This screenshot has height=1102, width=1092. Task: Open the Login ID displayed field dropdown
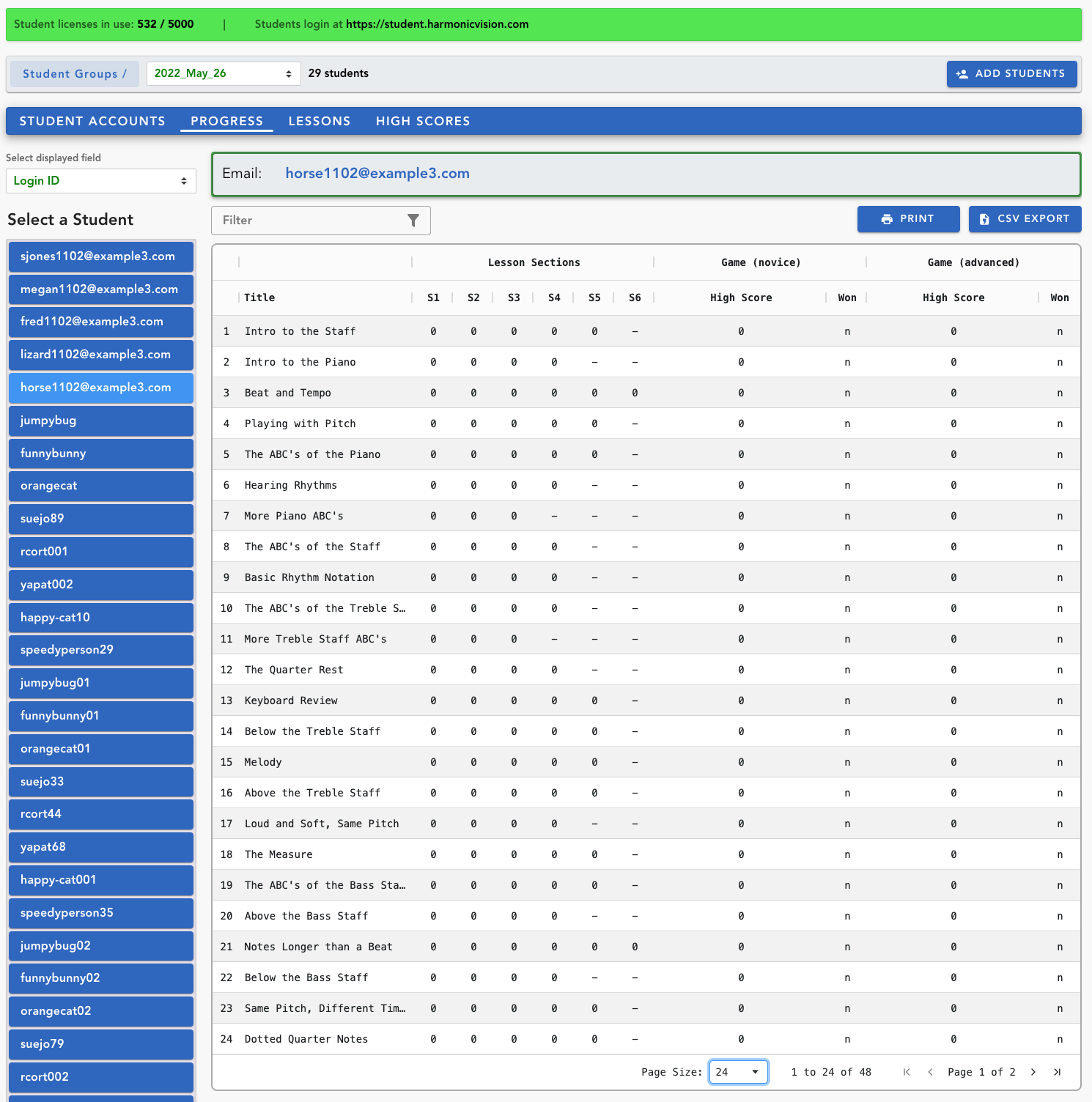pos(101,181)
